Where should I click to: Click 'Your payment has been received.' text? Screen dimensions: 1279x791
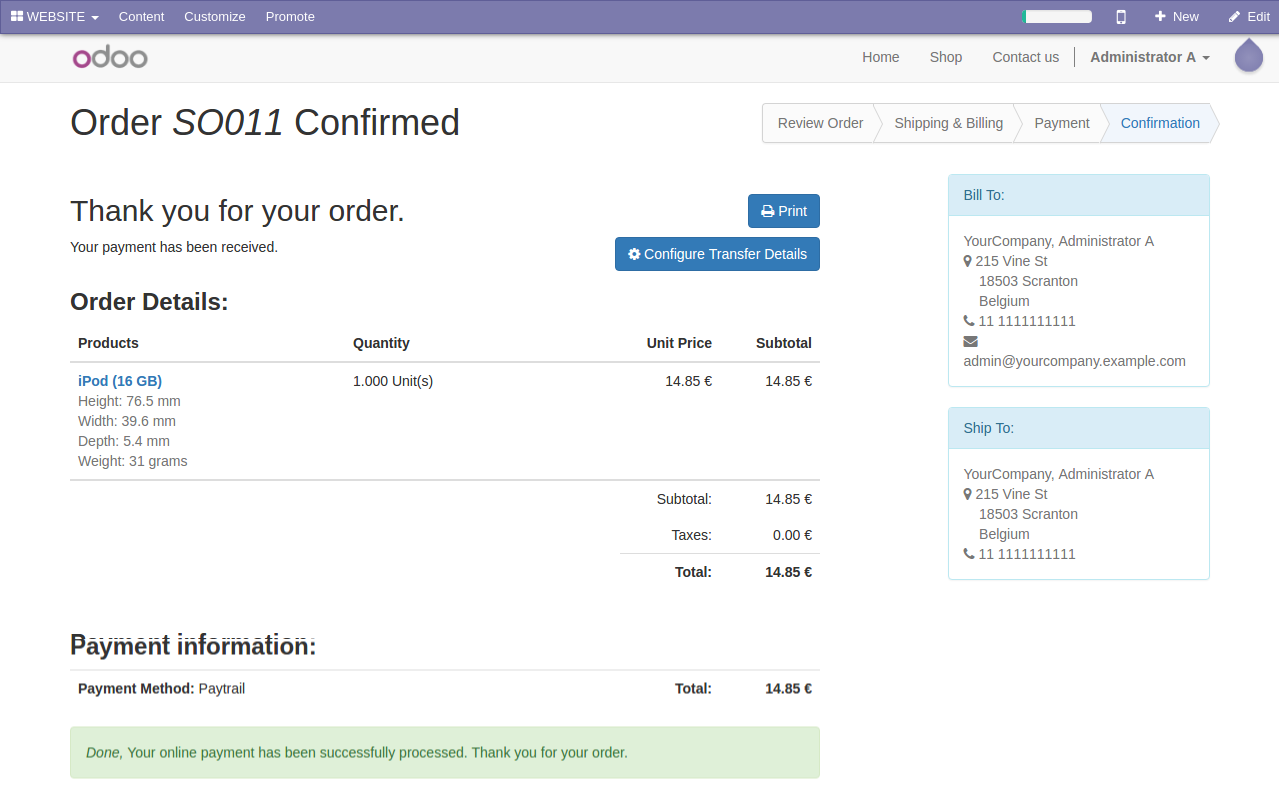point(174,247)
